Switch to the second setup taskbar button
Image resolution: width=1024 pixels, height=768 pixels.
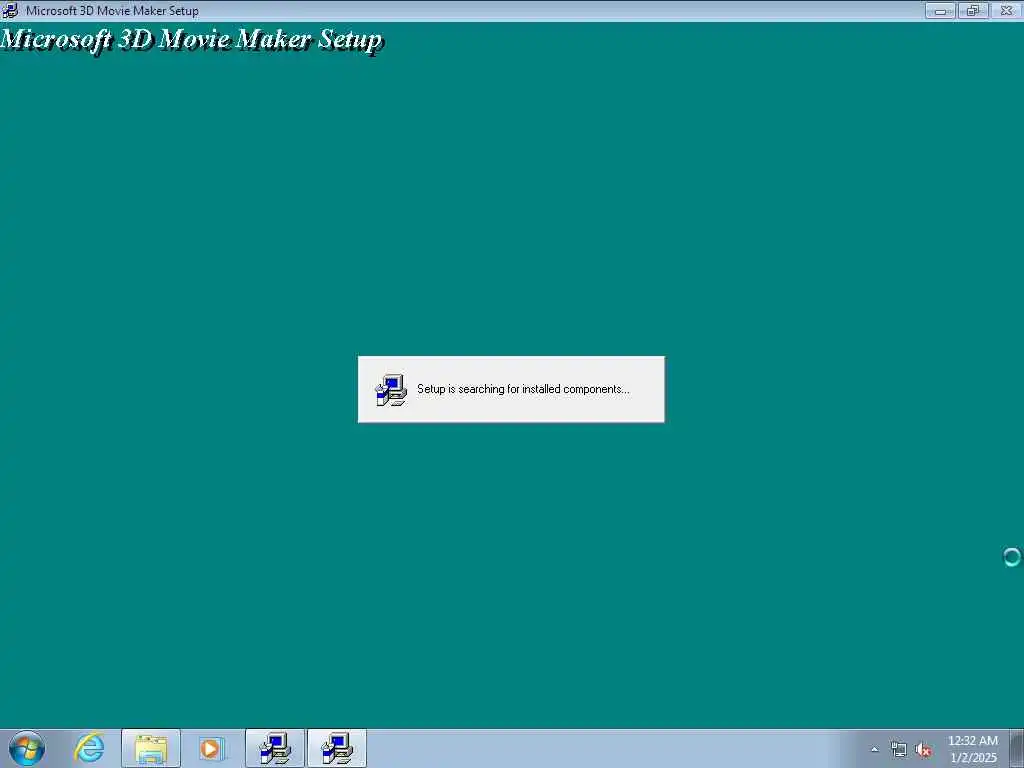337,748
